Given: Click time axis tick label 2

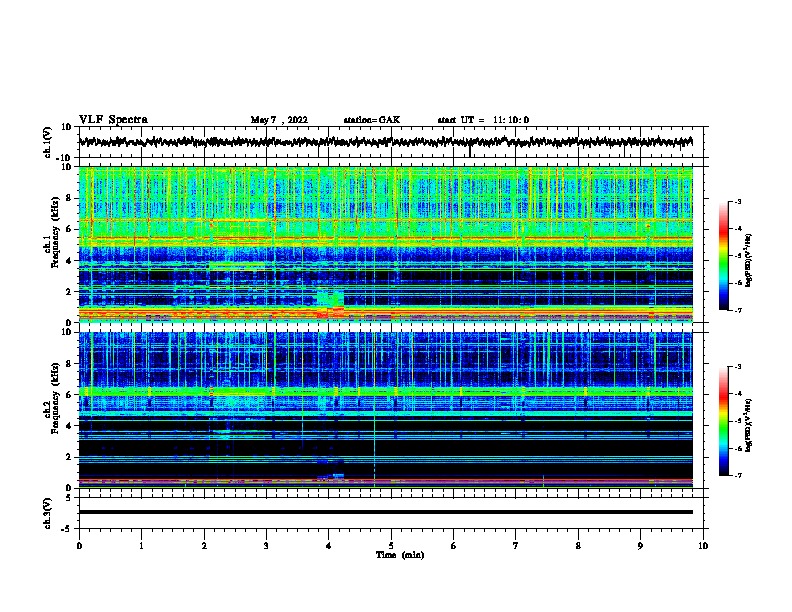Looking at the screenshot, I should 204,546.
